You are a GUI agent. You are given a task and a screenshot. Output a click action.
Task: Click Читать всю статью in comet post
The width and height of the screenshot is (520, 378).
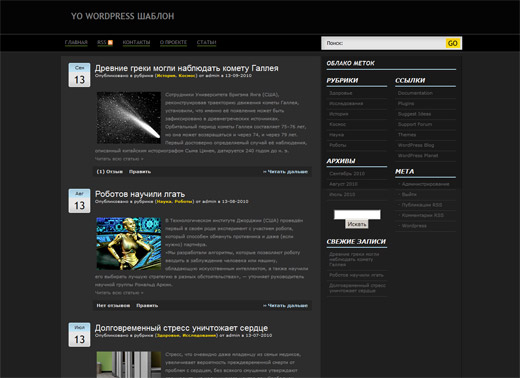[119, 159]
